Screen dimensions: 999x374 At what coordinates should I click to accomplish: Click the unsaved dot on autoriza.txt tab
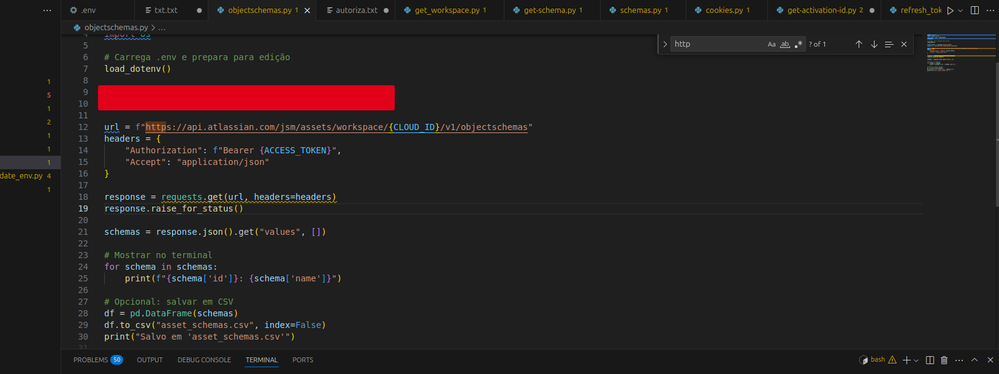coord(386,11)
